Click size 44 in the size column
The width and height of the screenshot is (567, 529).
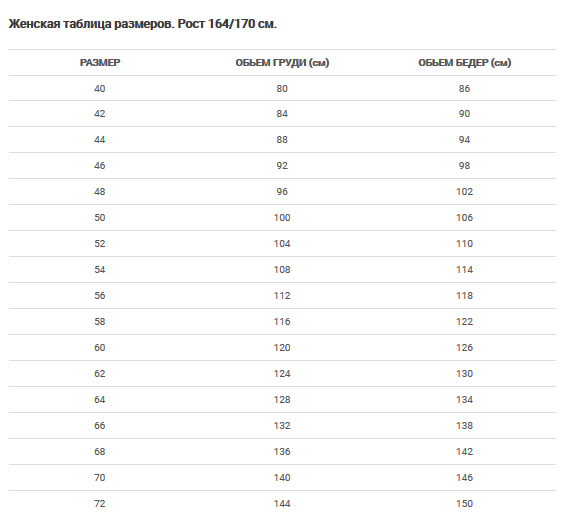[x=100, y=140]
